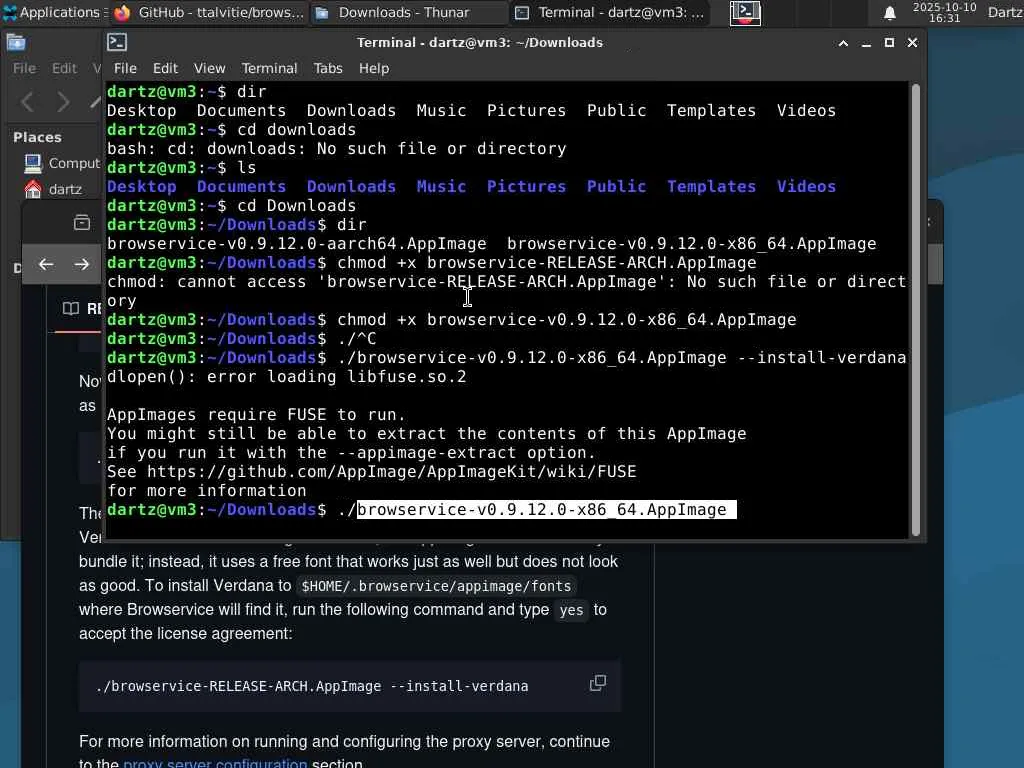
Task: Click the highlighted browservice AppImage command text
Action: (547, 509)
